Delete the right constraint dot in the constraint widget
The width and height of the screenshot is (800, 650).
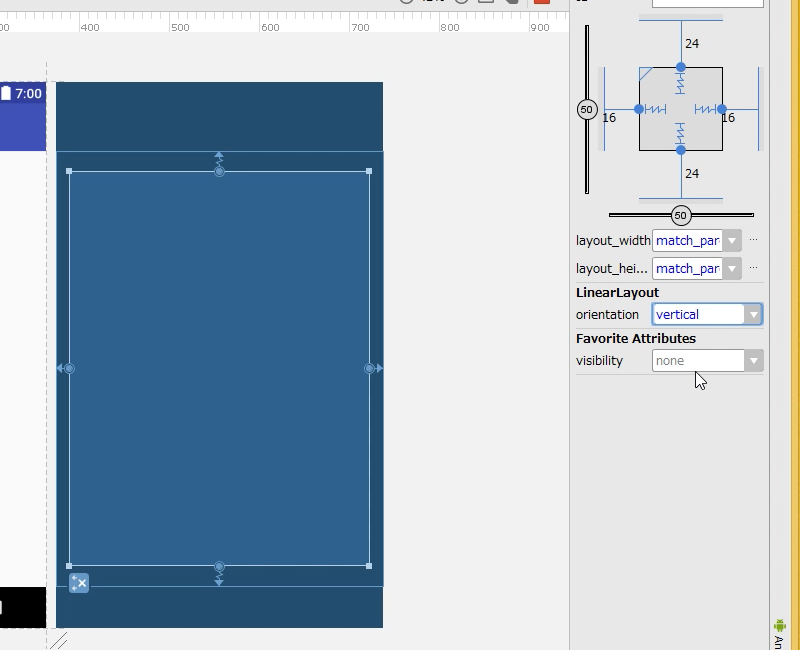(722, 109)
